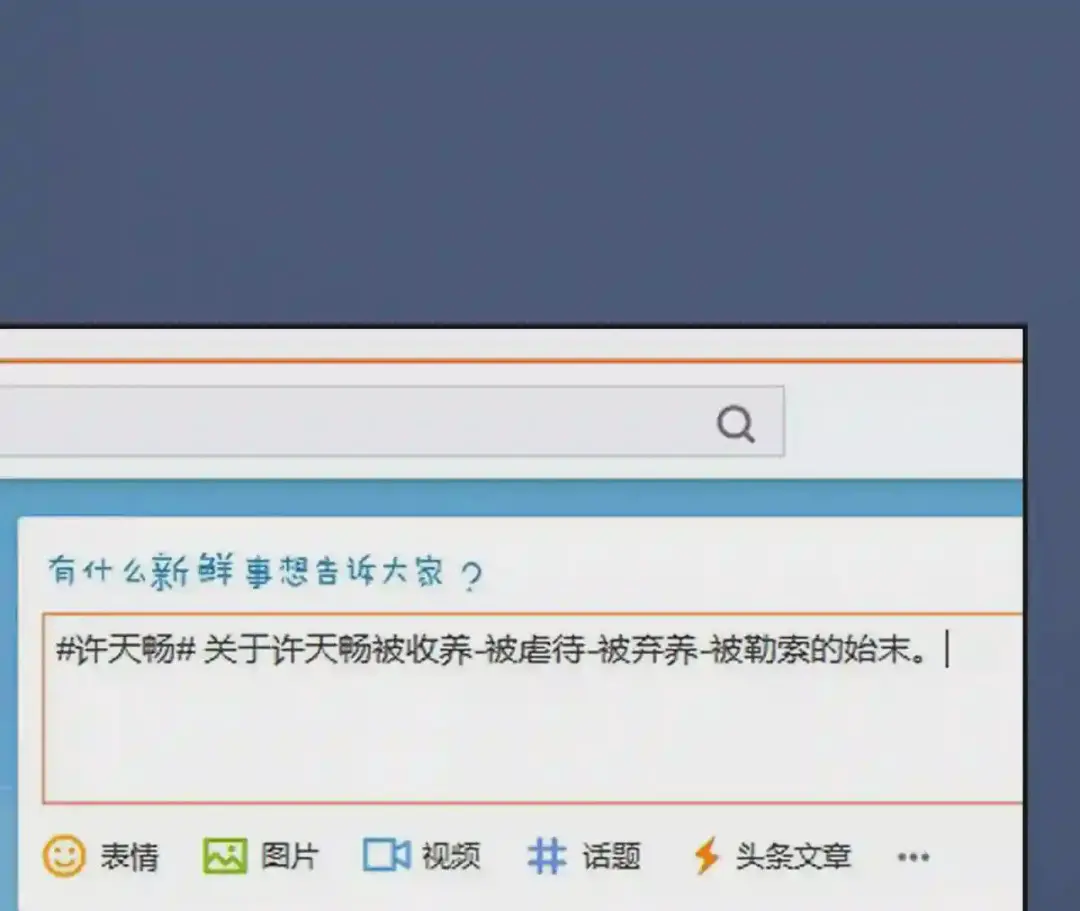Click the hashtag topic icon
Screen dimensions: 1080x911
(547, 855)
